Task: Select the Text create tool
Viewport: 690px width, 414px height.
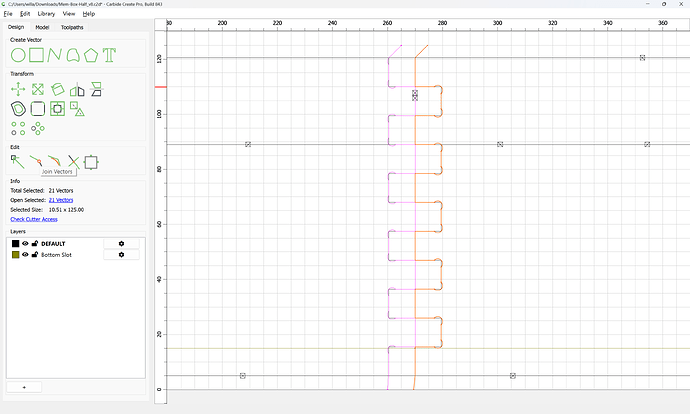Action: coord(109,55)
